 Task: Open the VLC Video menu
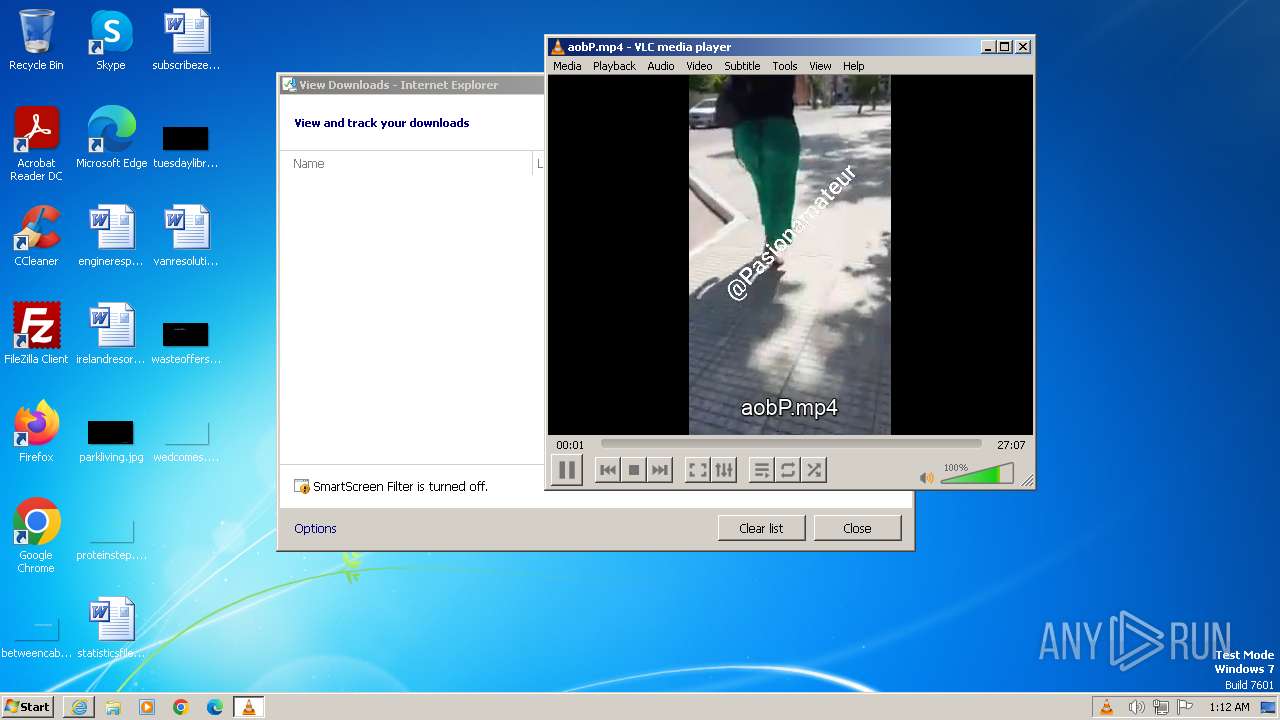[699, 66]
